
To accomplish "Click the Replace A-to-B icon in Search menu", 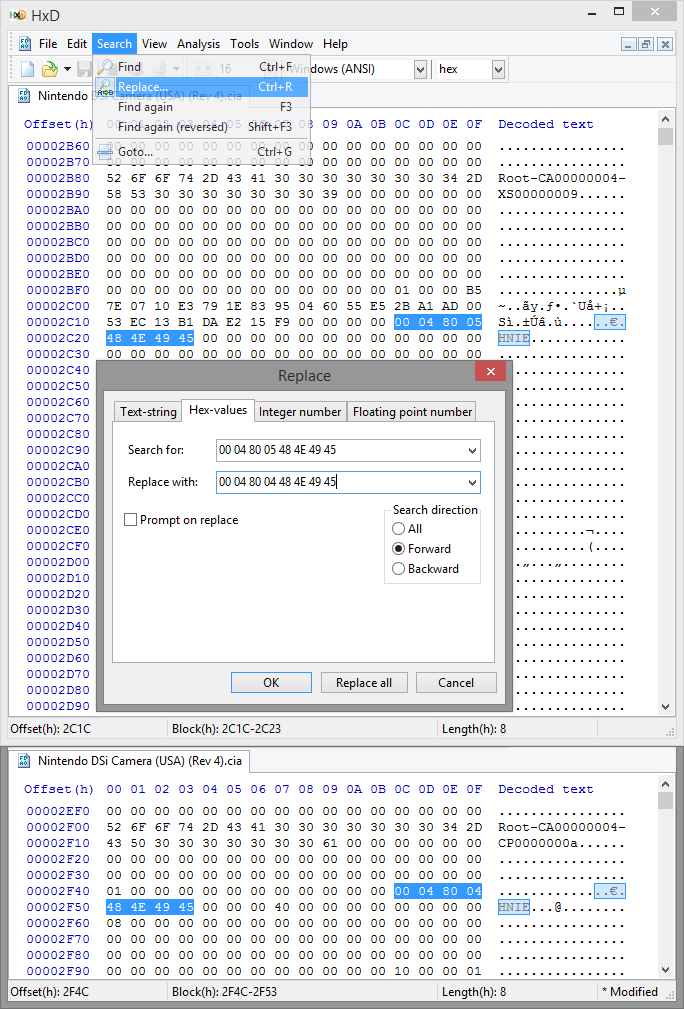I will (x=105, y=87).
